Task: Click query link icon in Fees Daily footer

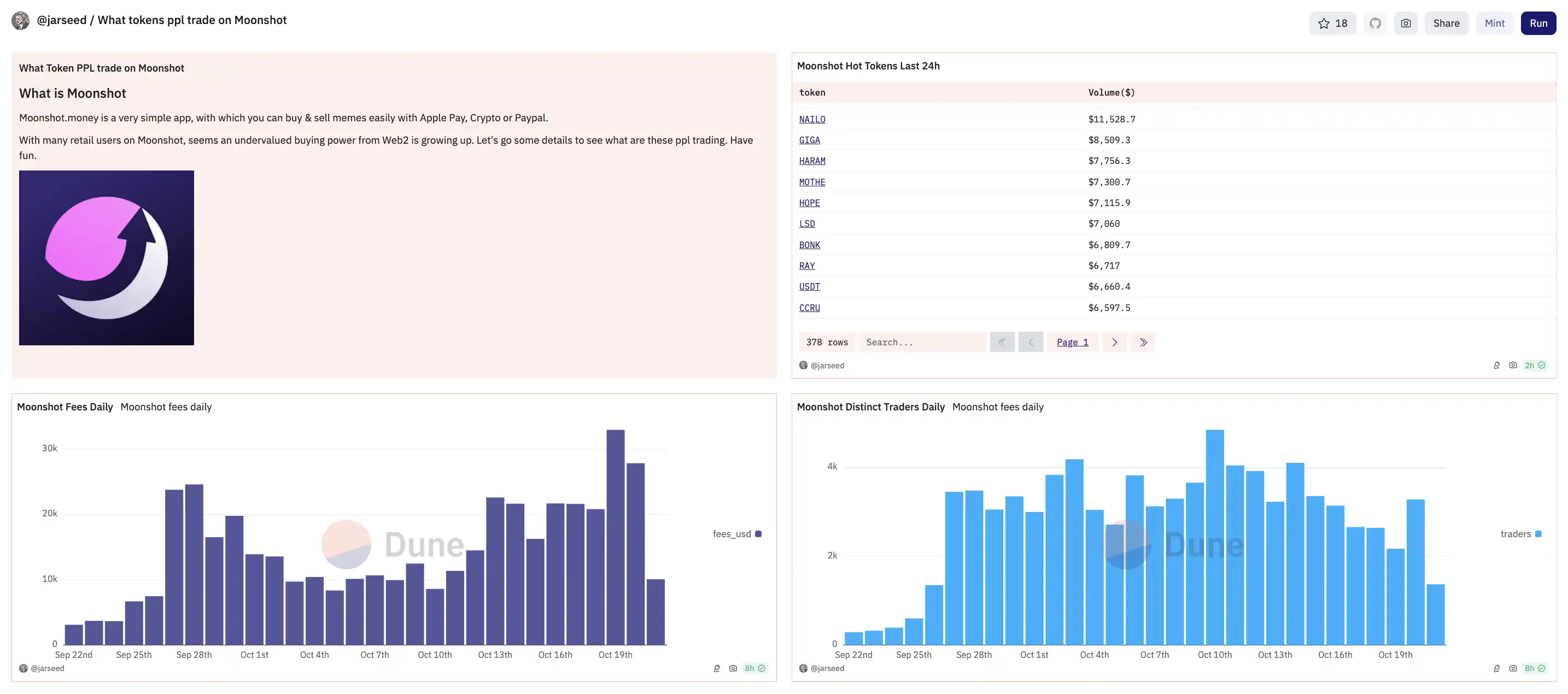Action: 716,668
